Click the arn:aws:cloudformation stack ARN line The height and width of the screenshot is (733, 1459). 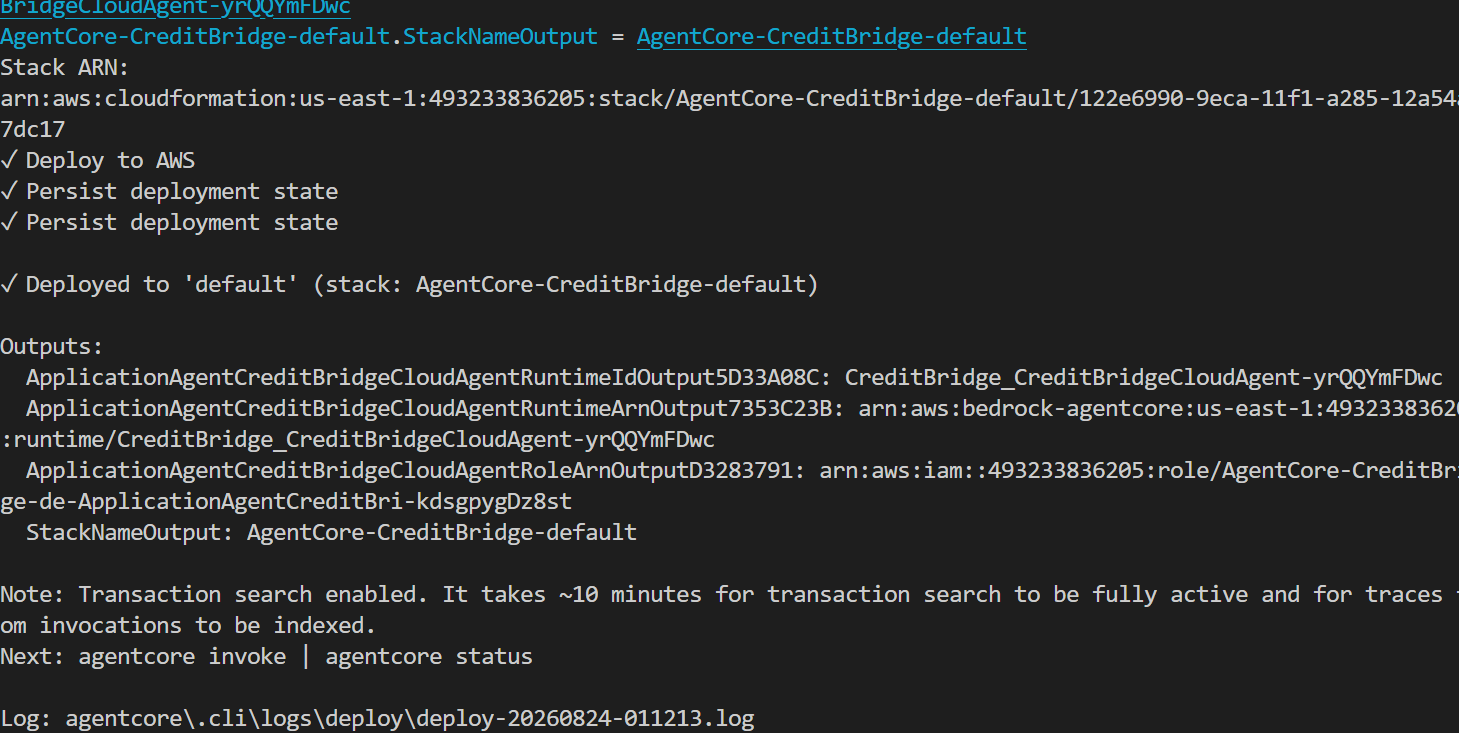729,99
